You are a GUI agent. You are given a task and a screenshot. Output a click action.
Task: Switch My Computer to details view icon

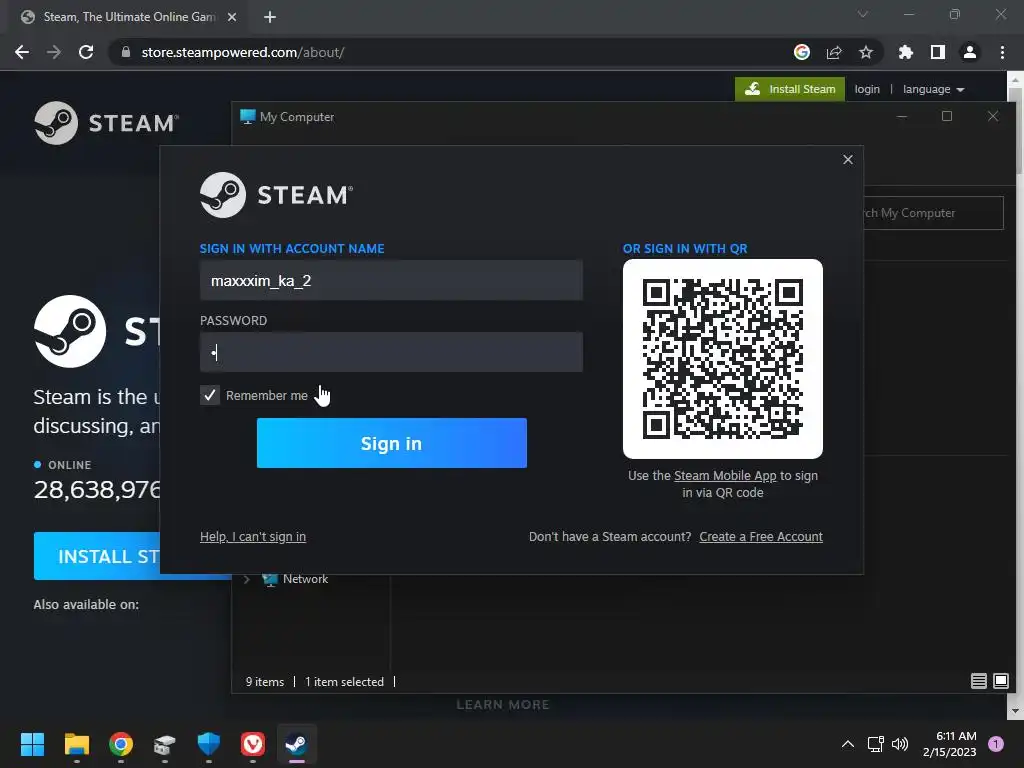pos(978,681)
